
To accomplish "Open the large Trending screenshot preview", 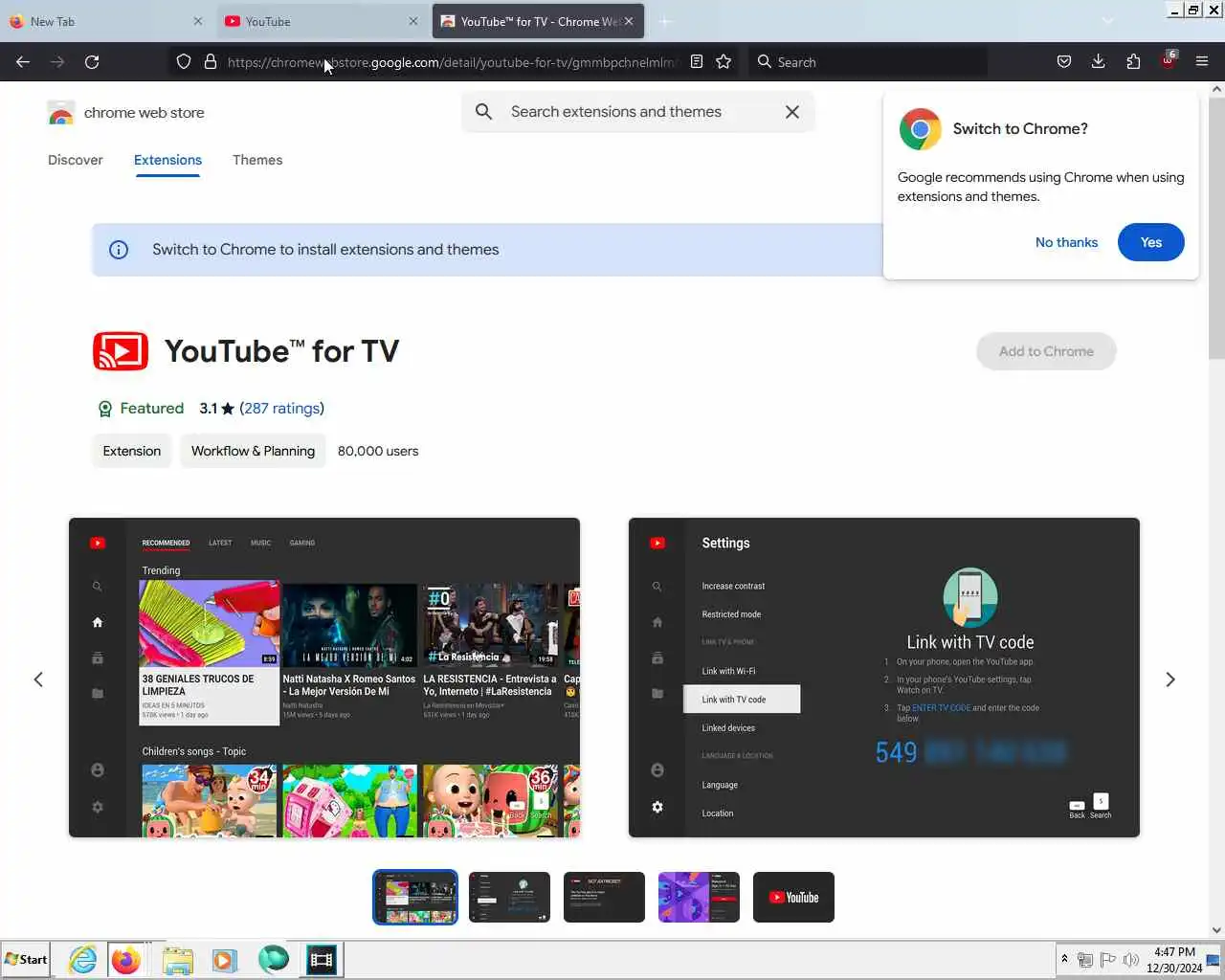I will pyautogui.click(x=324, y=678).
